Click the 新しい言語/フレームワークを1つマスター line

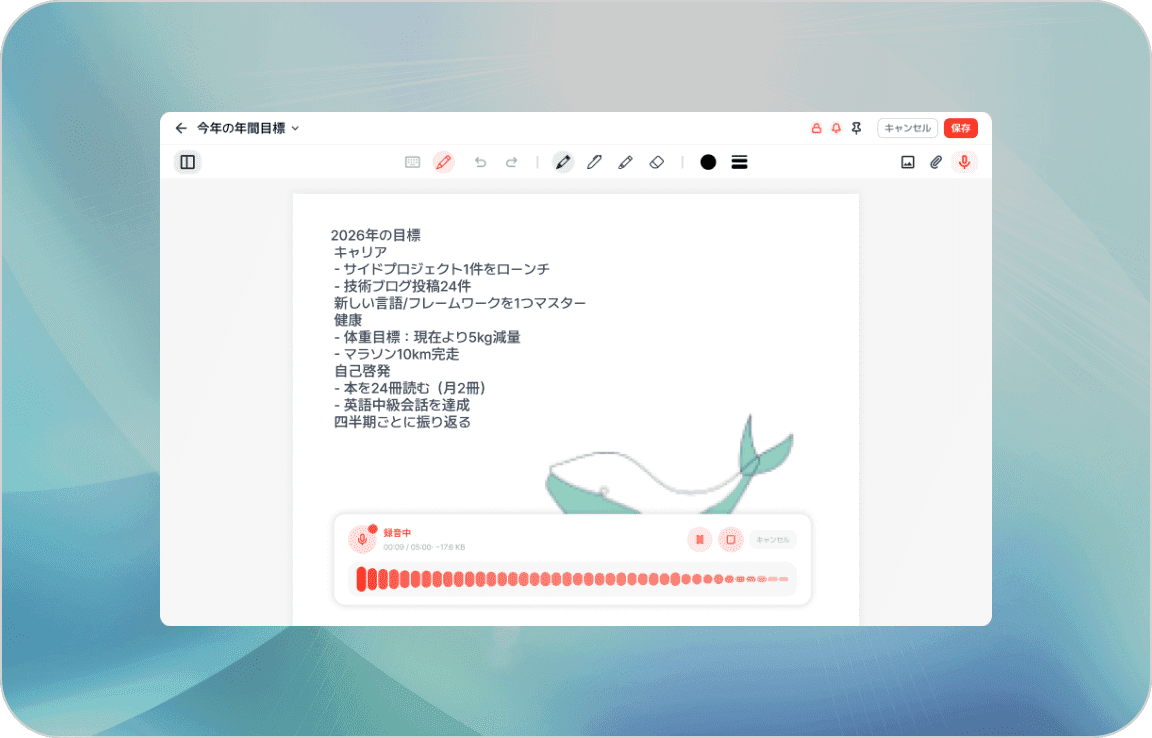(x=460, y=303)
